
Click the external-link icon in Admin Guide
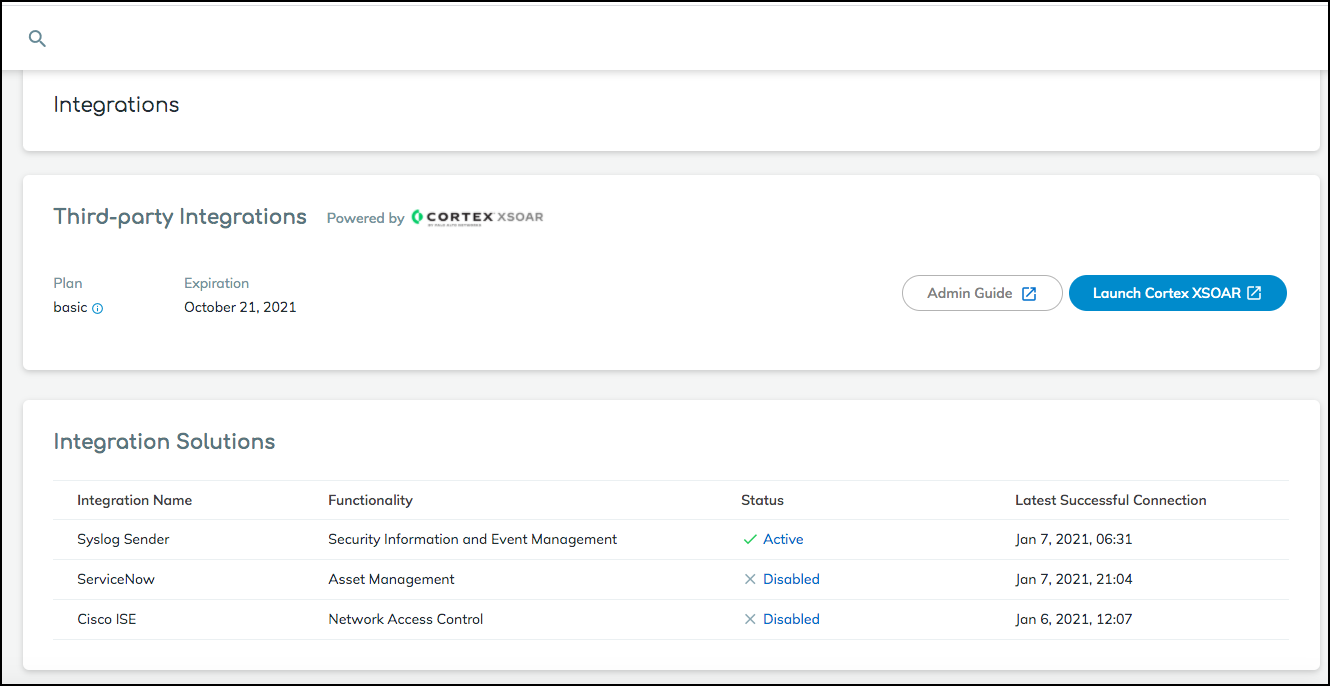click(1029, 294)
